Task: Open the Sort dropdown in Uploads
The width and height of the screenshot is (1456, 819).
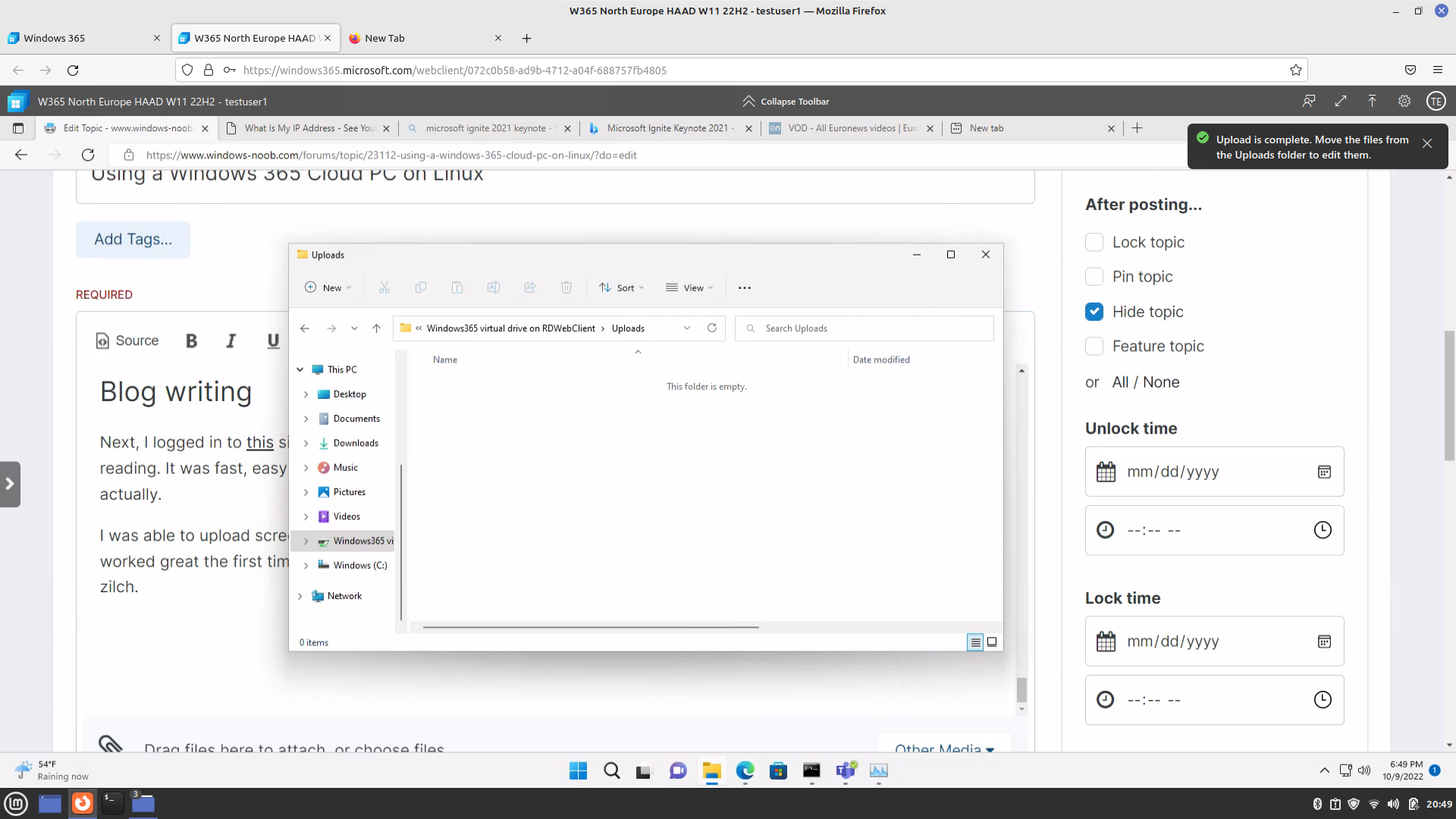Action: [x=621, y=287]
